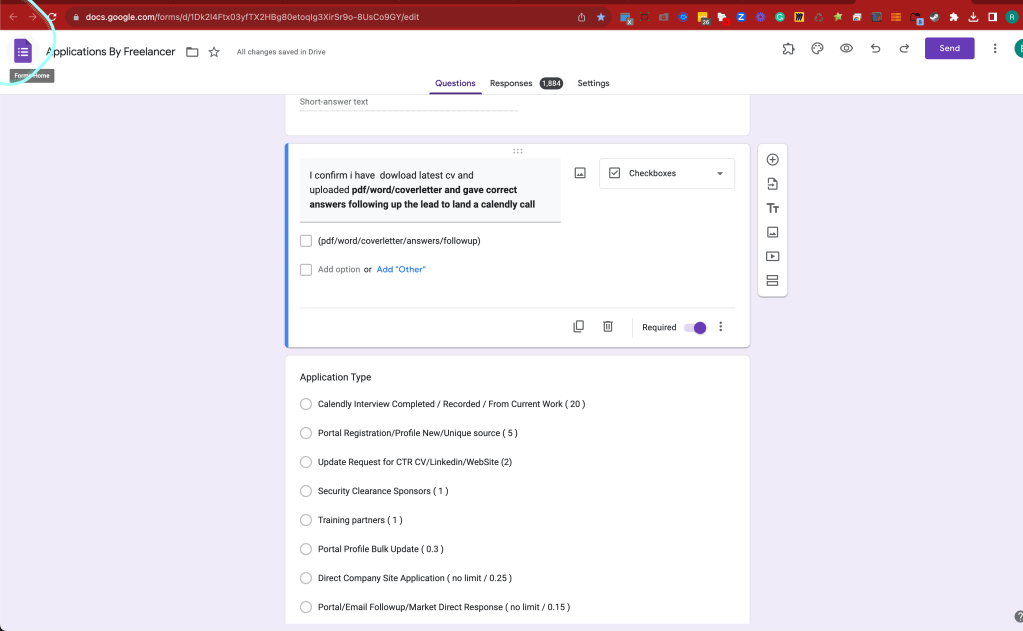Move form to folder icon

click(192, 52)
